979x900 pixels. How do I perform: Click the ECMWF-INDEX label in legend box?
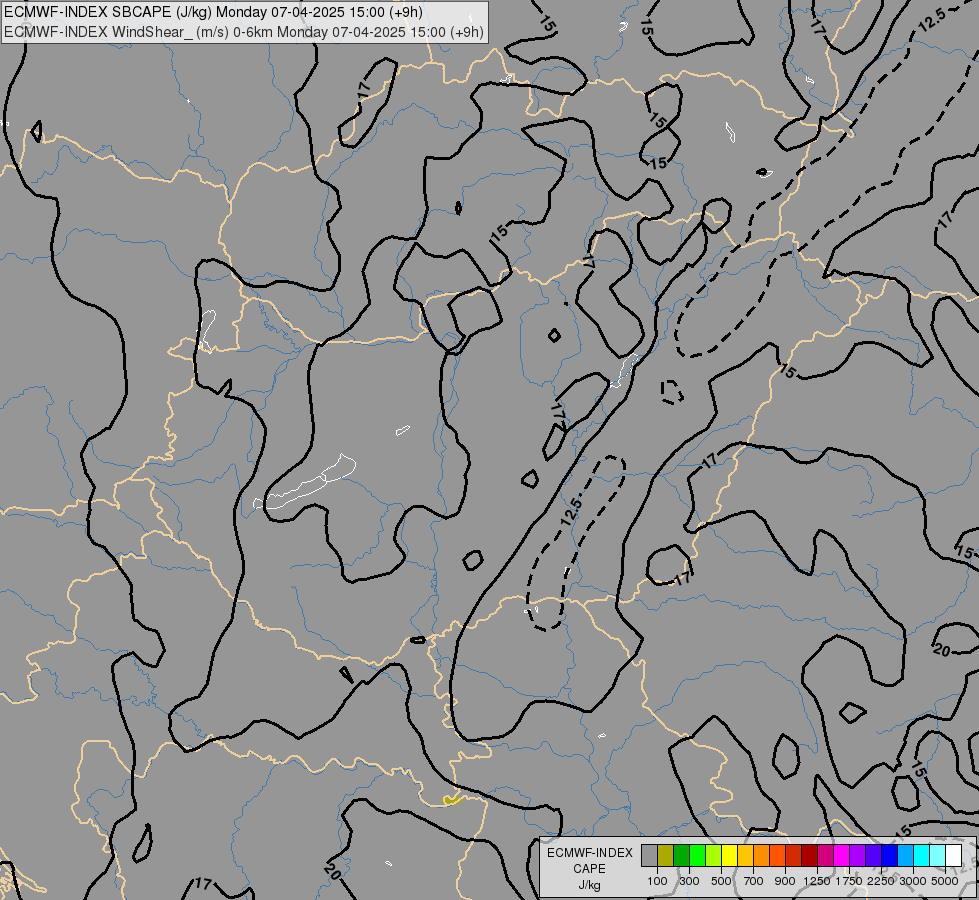(589, 853)
